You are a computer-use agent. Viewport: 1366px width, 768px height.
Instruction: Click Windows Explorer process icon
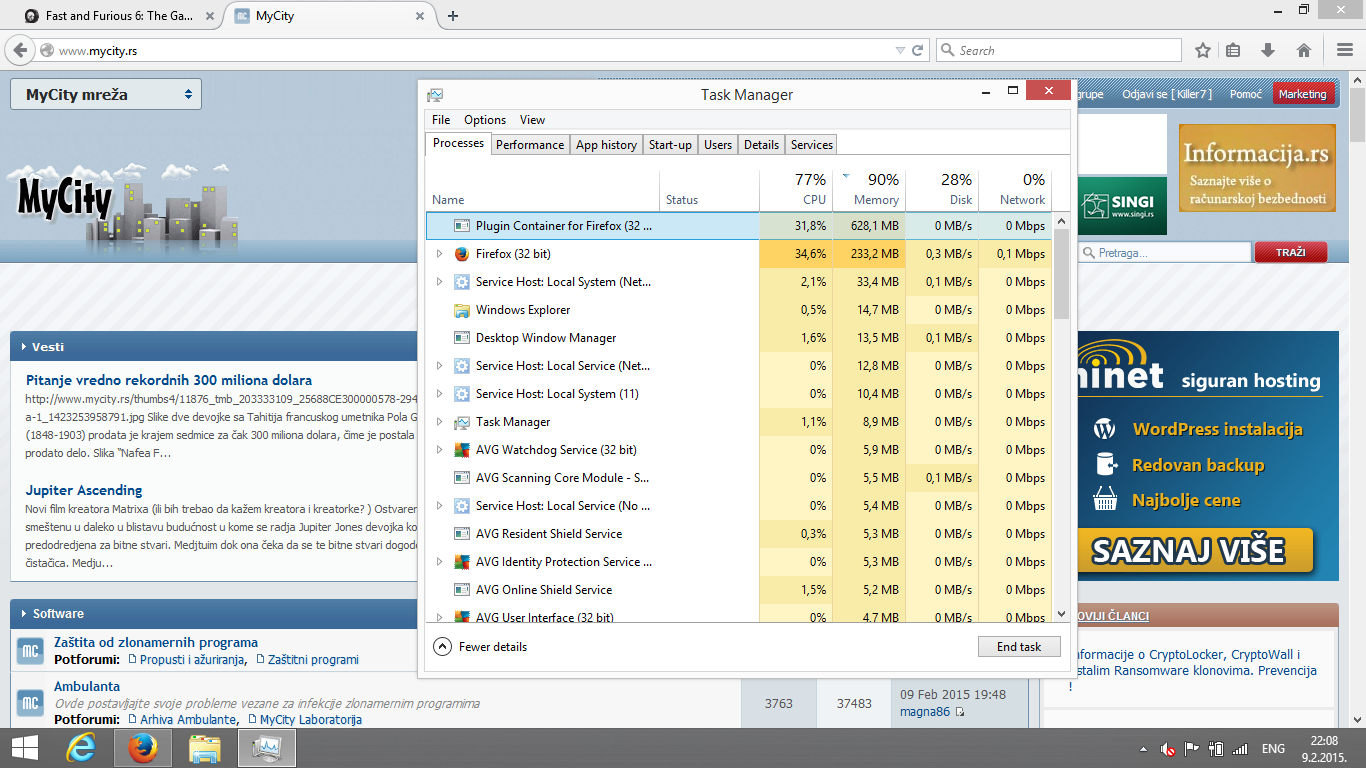point(462,310)
